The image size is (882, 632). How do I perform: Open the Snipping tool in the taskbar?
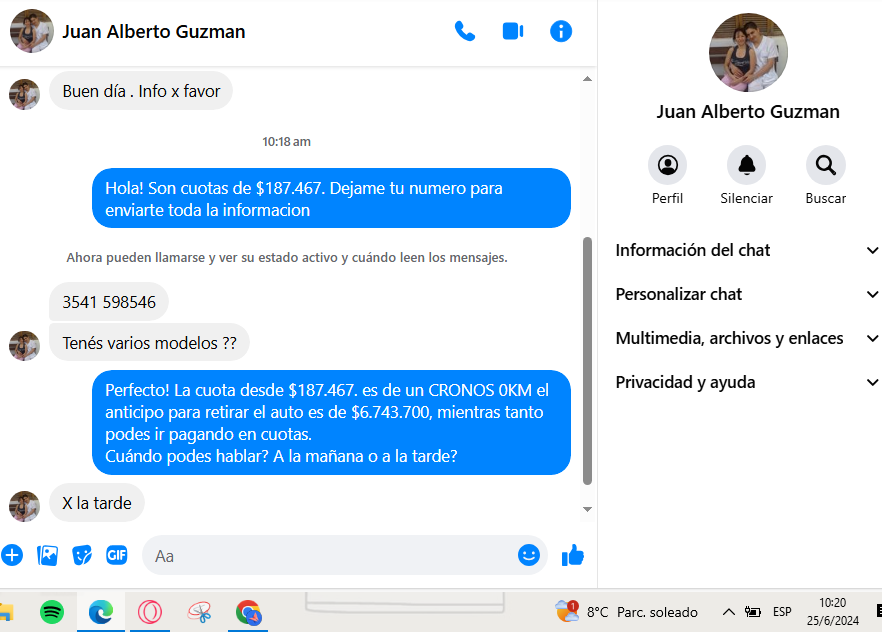[199, 612]
